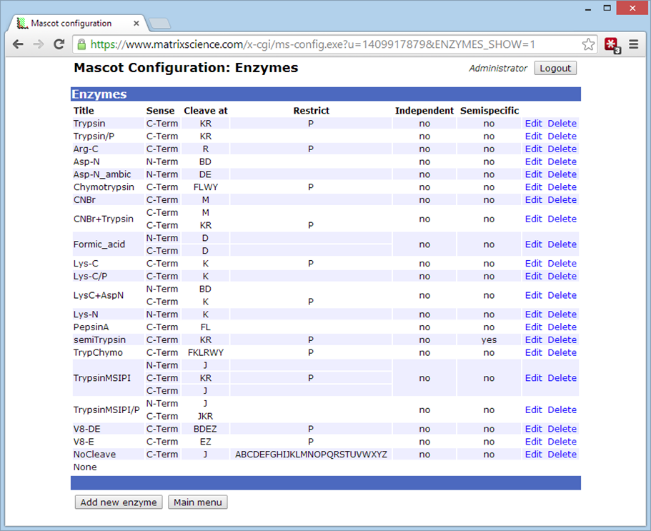
Task: Delete the PepsinA enzyme
Action: pos(562,327)
